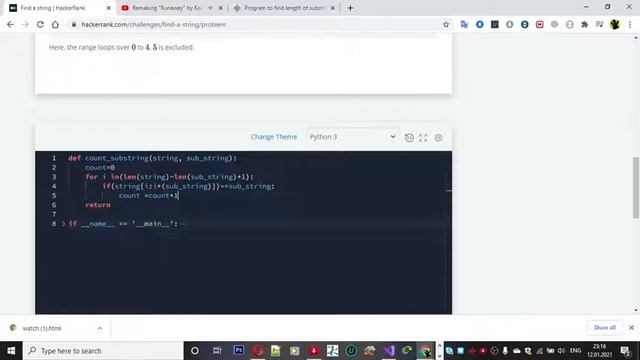
Task: Toggle fullscreen mode for the code editor
Action: pyautogui.click(x=423, y=138)
